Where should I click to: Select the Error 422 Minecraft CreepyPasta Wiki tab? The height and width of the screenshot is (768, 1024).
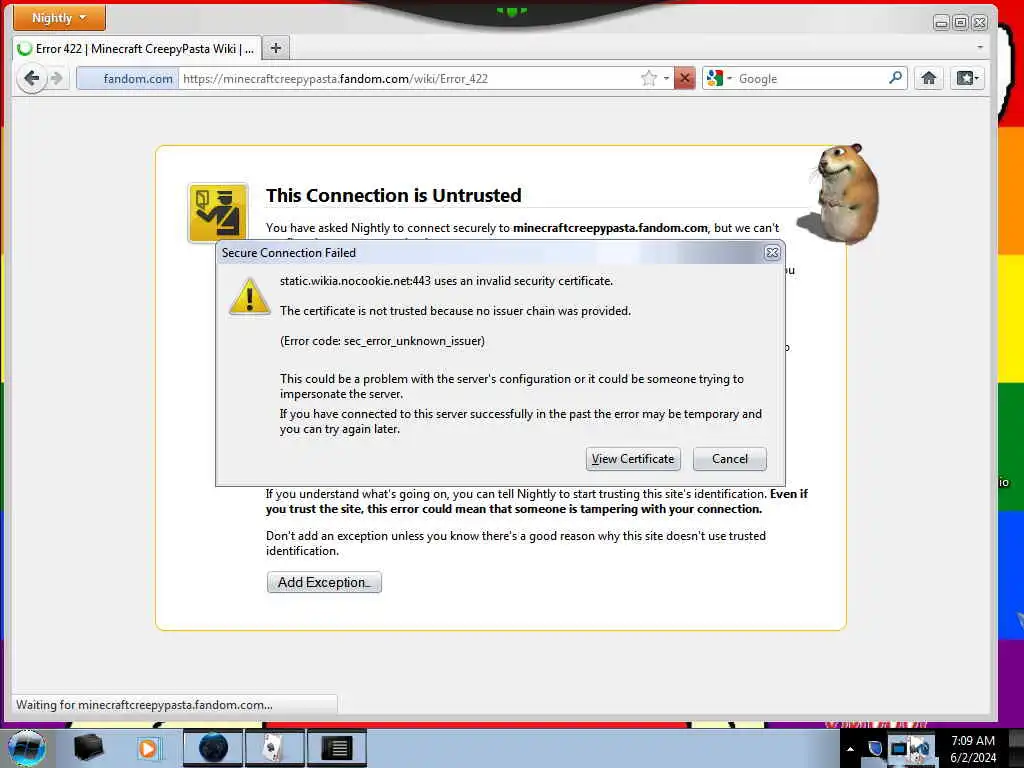click(x=136, y=49)
